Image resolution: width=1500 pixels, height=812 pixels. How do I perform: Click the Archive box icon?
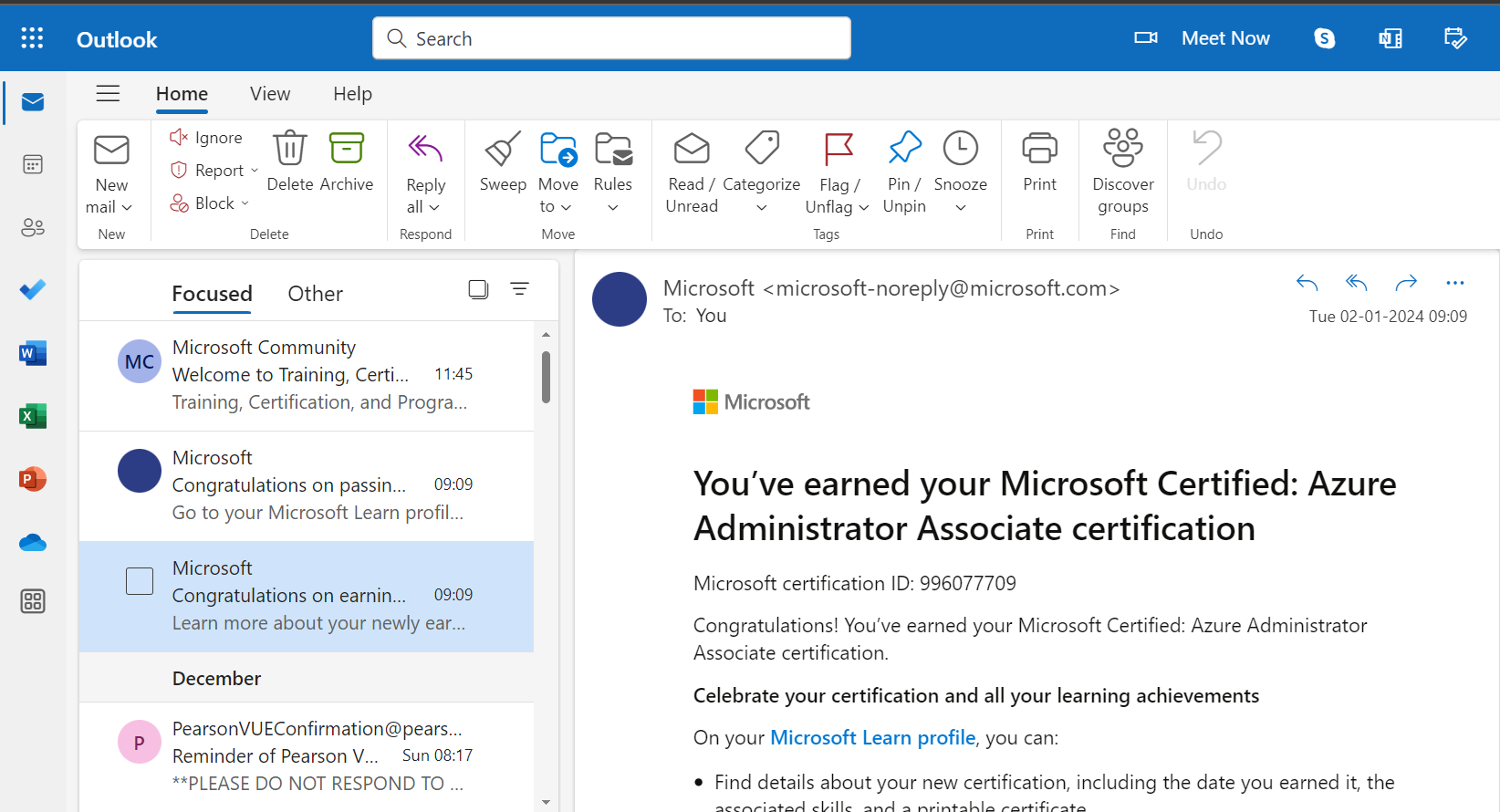coord(347,148)
